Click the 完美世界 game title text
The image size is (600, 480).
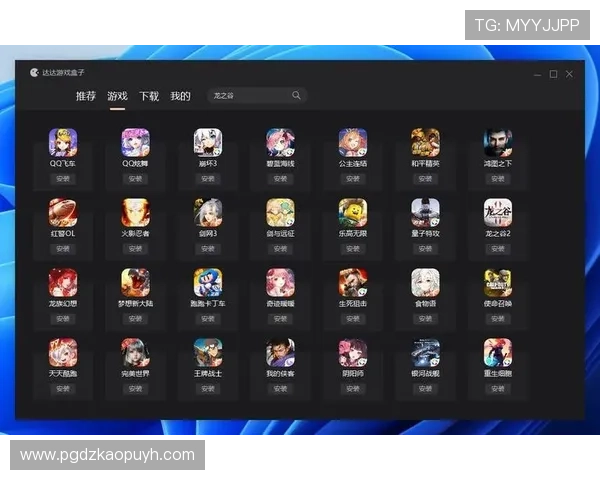[135, 374]
